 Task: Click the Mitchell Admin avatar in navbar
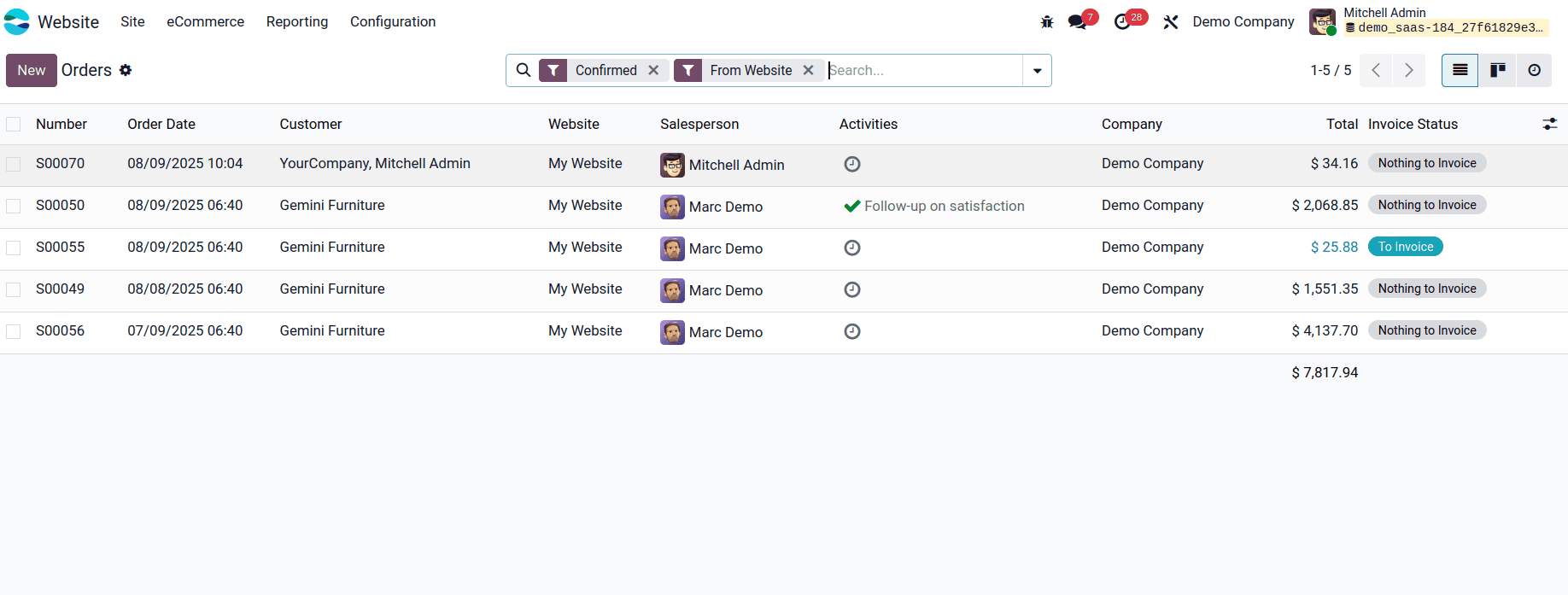coord(1322,22)
